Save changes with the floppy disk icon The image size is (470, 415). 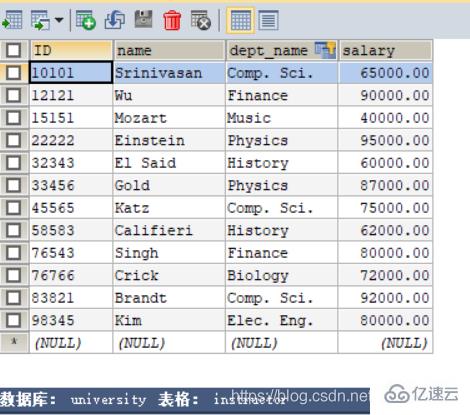[x=143, y=20]
